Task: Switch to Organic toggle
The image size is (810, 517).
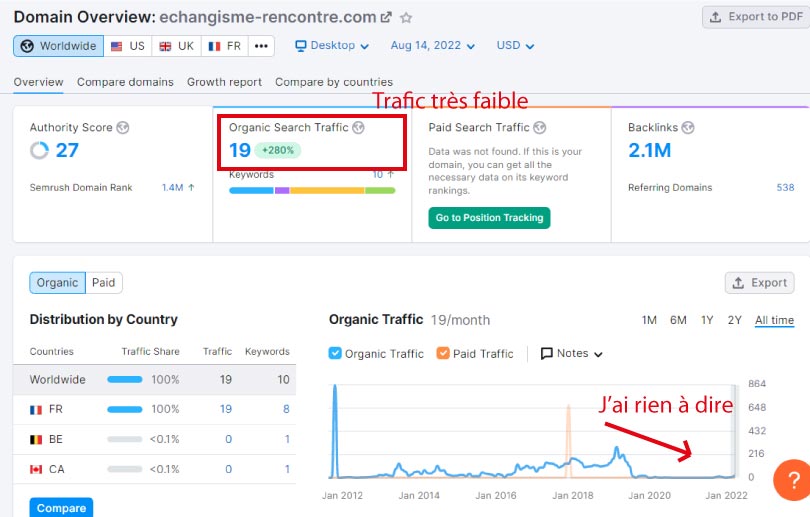Action: (x=57, y=283)
